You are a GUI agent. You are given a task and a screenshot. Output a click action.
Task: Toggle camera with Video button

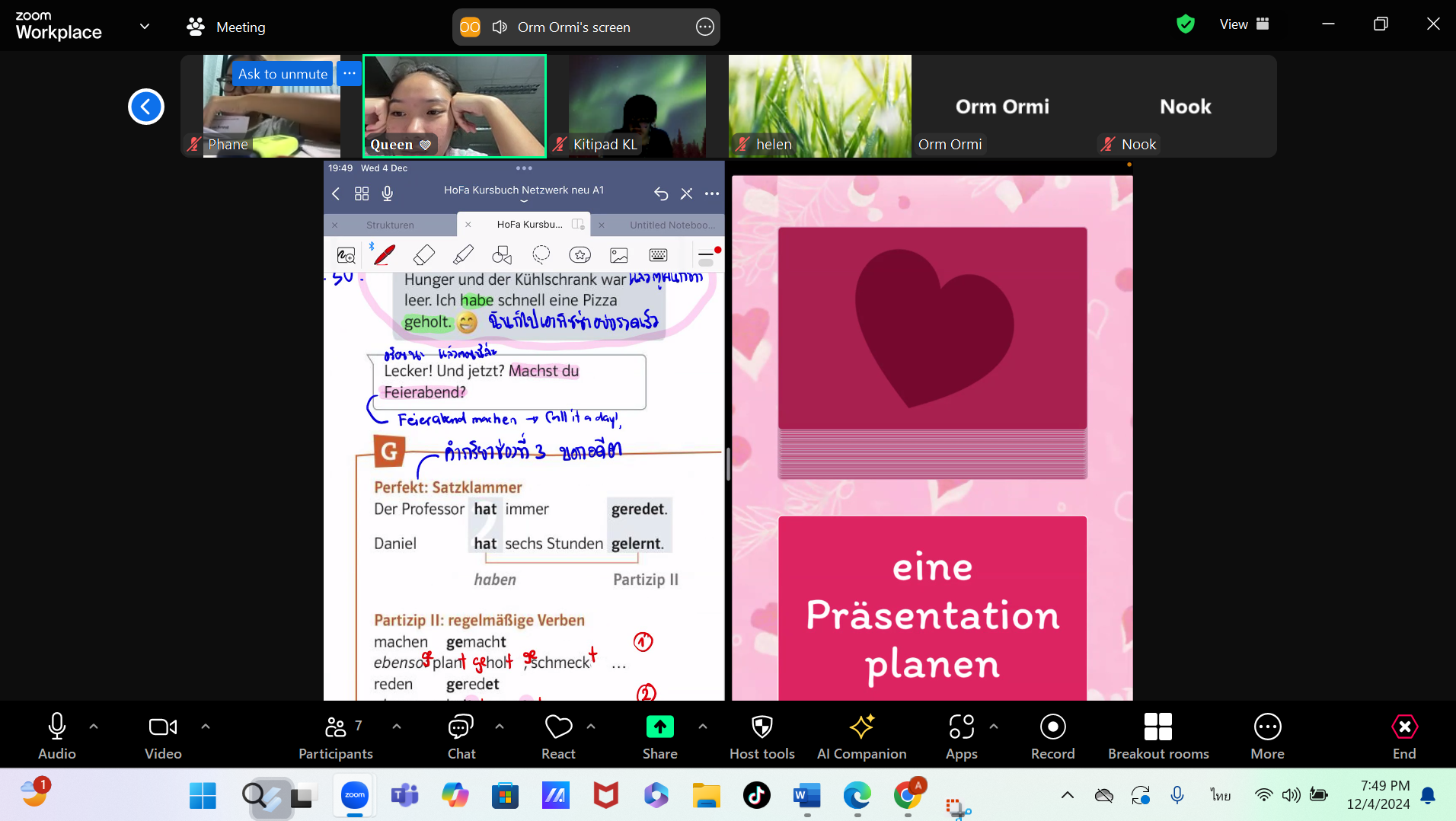pyautogui.click(x=163, y=736)
